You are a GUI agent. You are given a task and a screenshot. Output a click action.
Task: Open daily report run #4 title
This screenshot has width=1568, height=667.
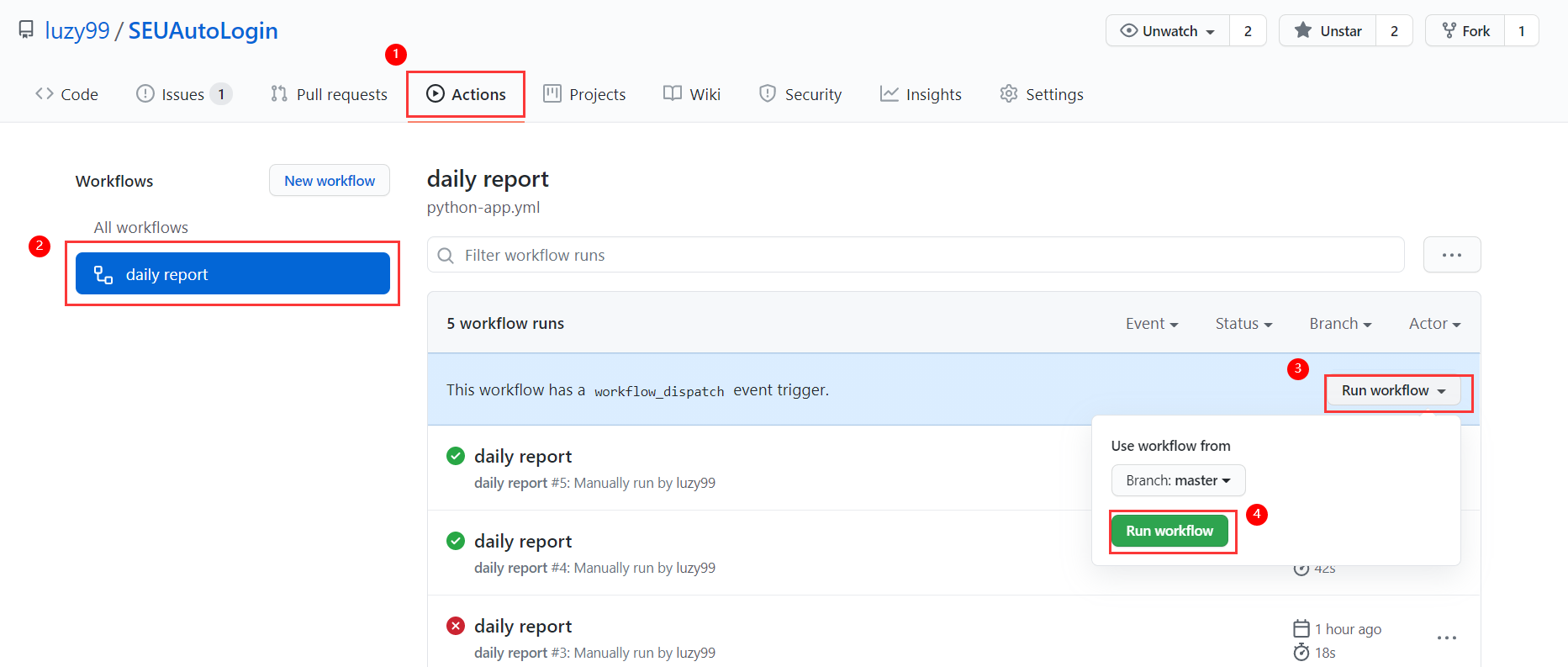[x=523, y=541]
